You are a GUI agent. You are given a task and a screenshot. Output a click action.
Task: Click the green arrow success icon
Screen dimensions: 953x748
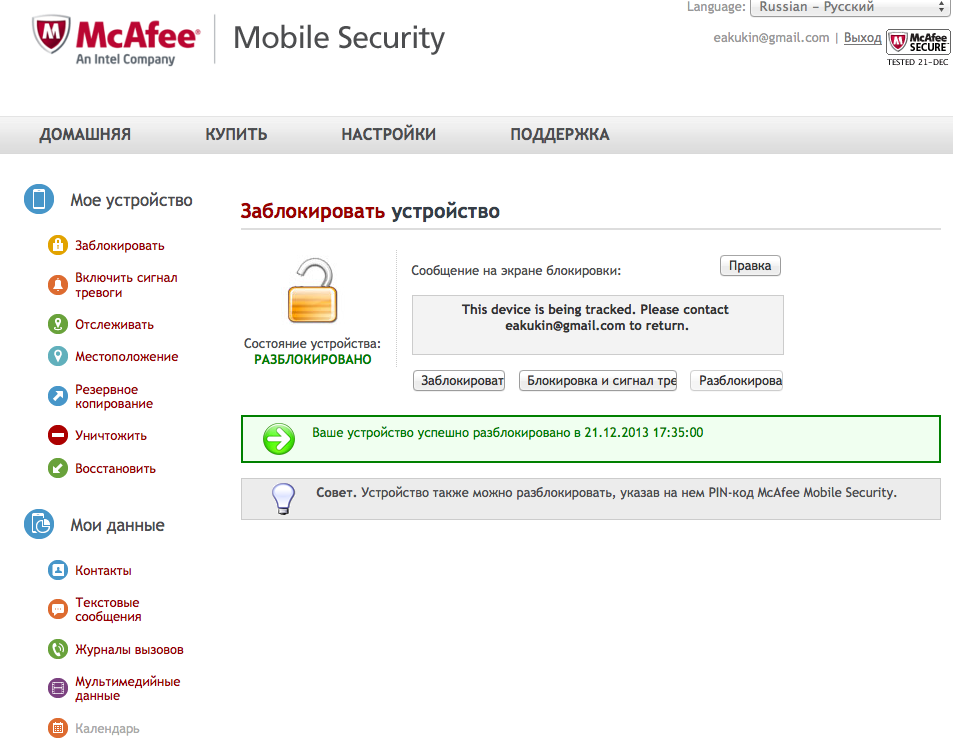[279, 439]
